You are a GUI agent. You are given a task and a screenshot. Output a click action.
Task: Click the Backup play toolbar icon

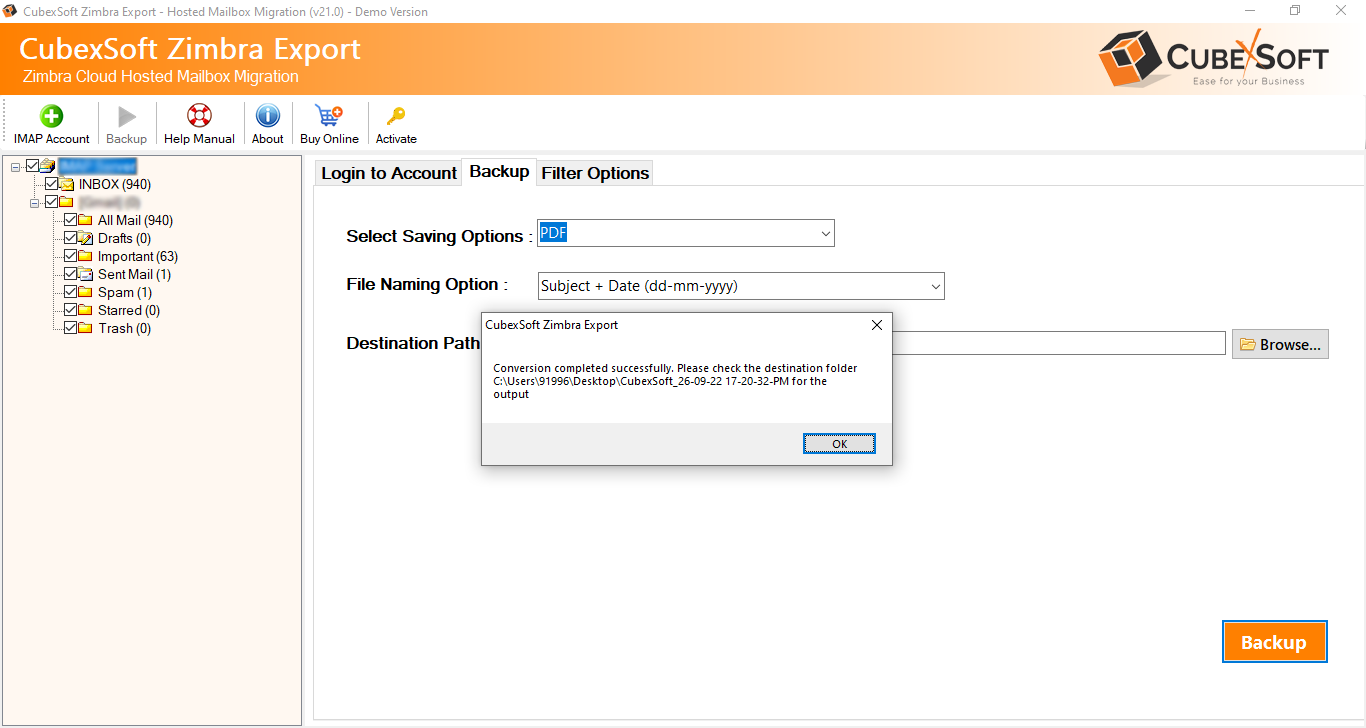126,116
